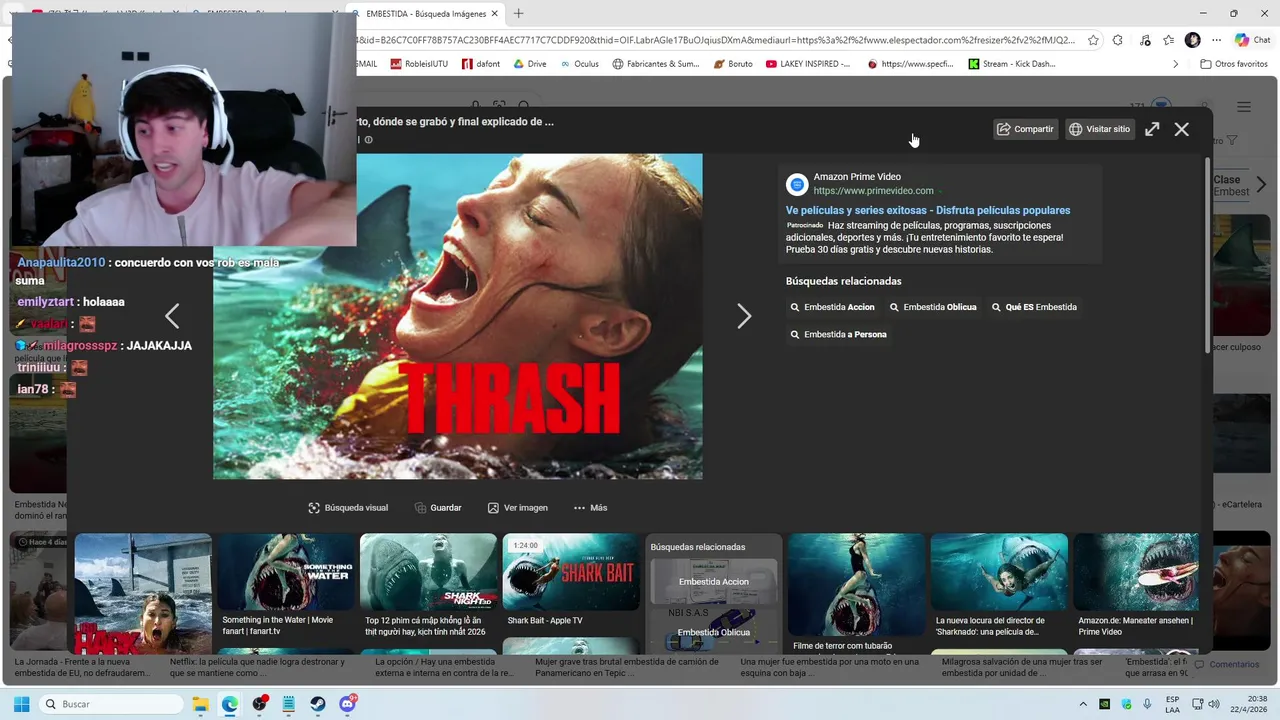
Task: Open Steam from the taskbar
Action: (318, 704)
